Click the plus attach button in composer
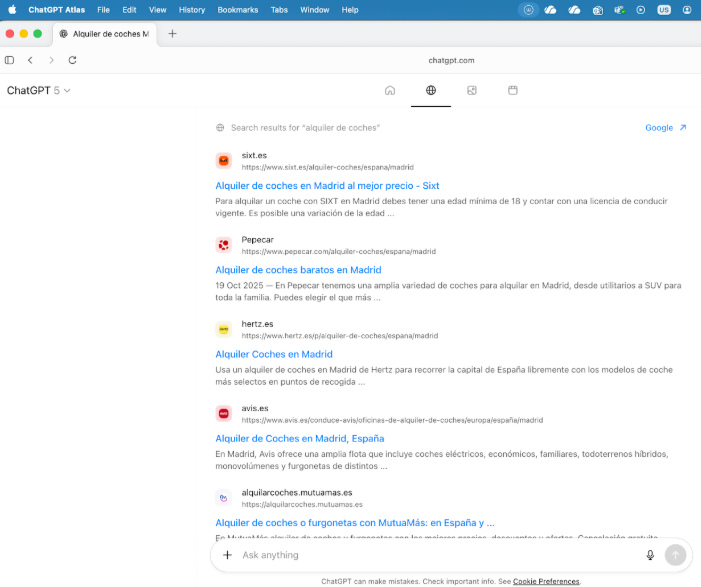 click(x=227, y=555)
